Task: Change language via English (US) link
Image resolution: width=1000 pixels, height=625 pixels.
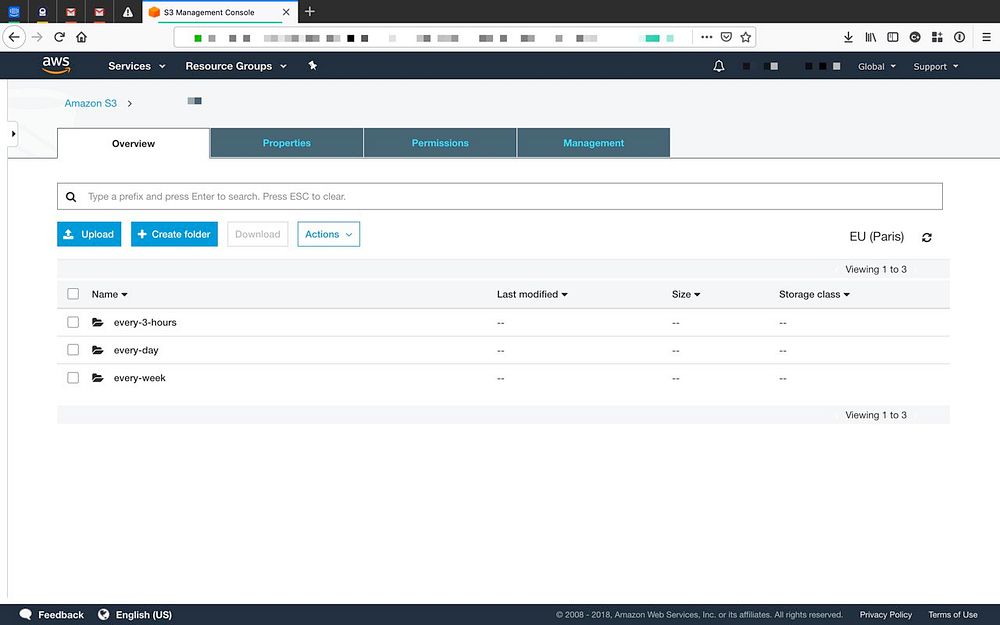Action: 143,615
